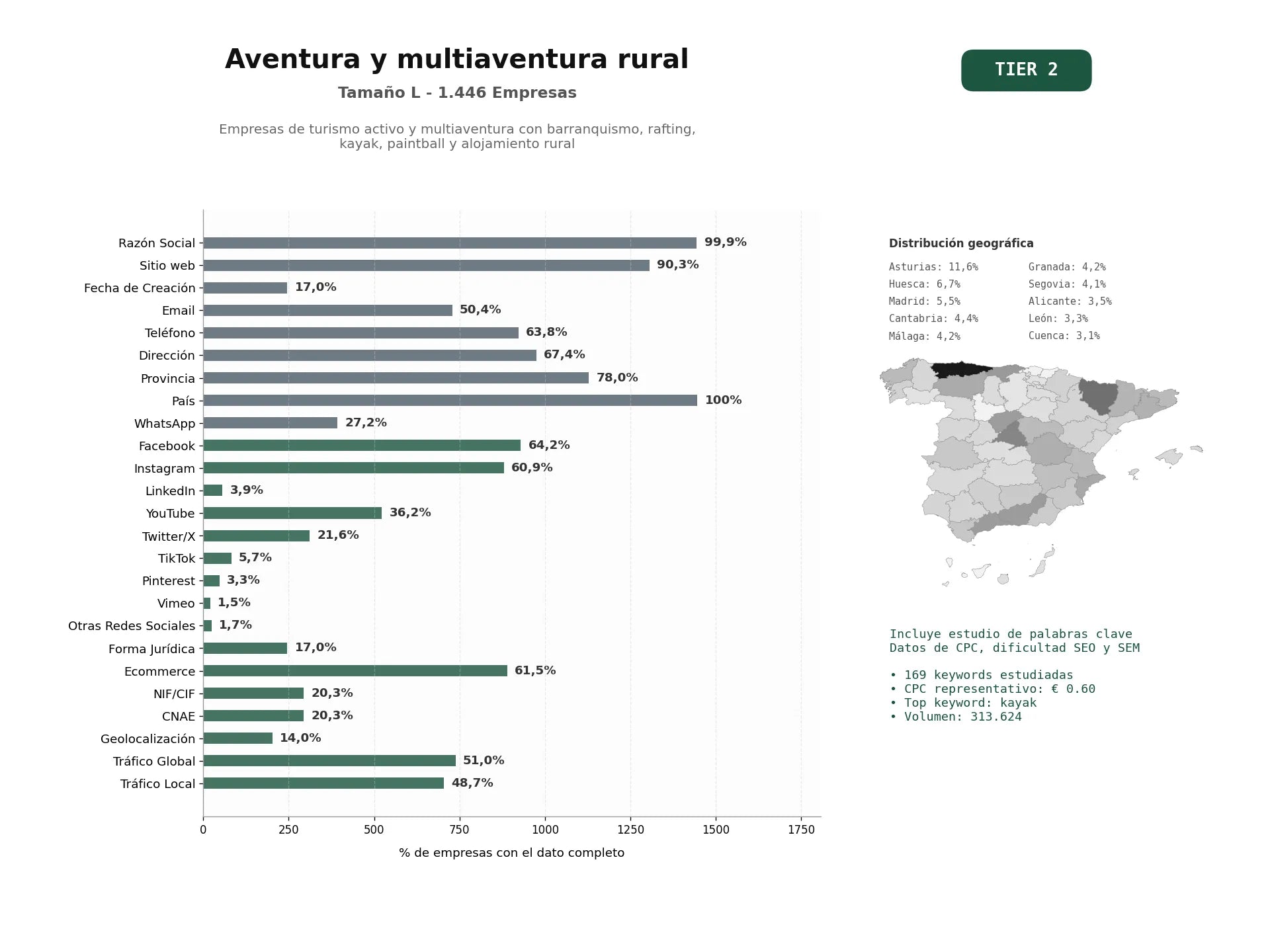Click the '21,6%' value
This screenshot has width=1270, height=952.
[x=338, y=535]
